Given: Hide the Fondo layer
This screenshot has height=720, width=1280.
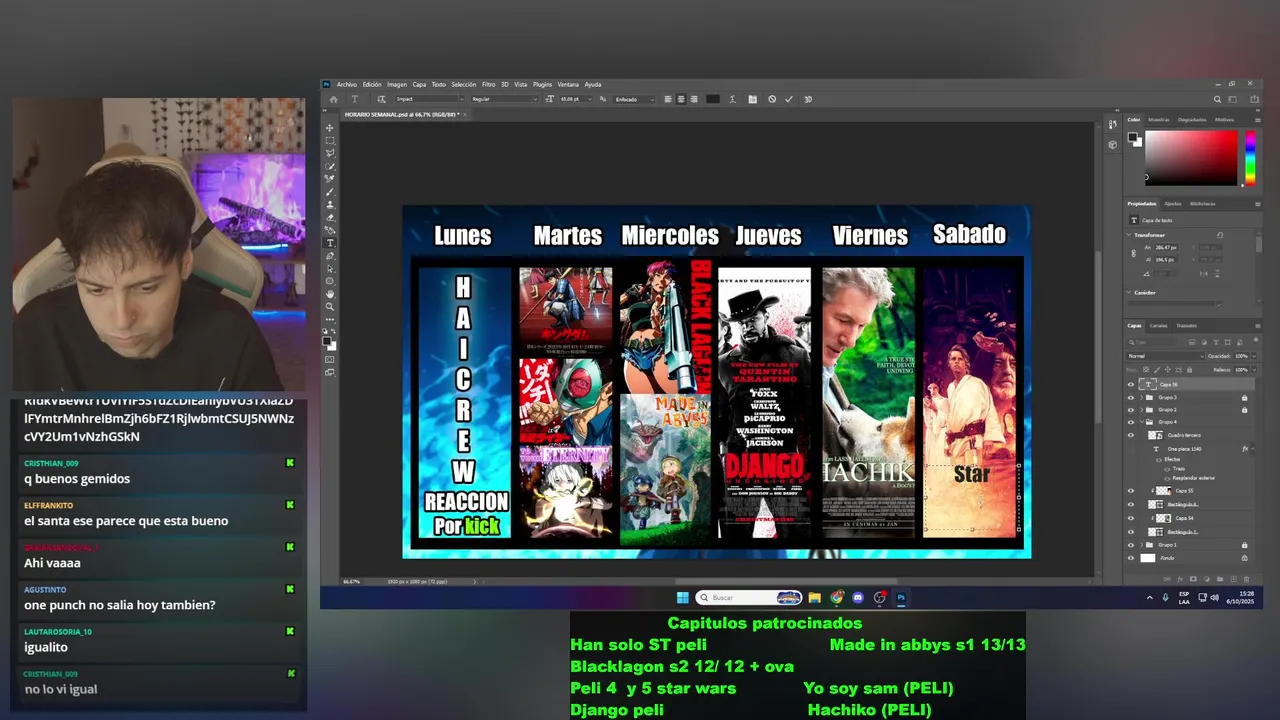Looking at the screenshot, I should click(1131, 558).
